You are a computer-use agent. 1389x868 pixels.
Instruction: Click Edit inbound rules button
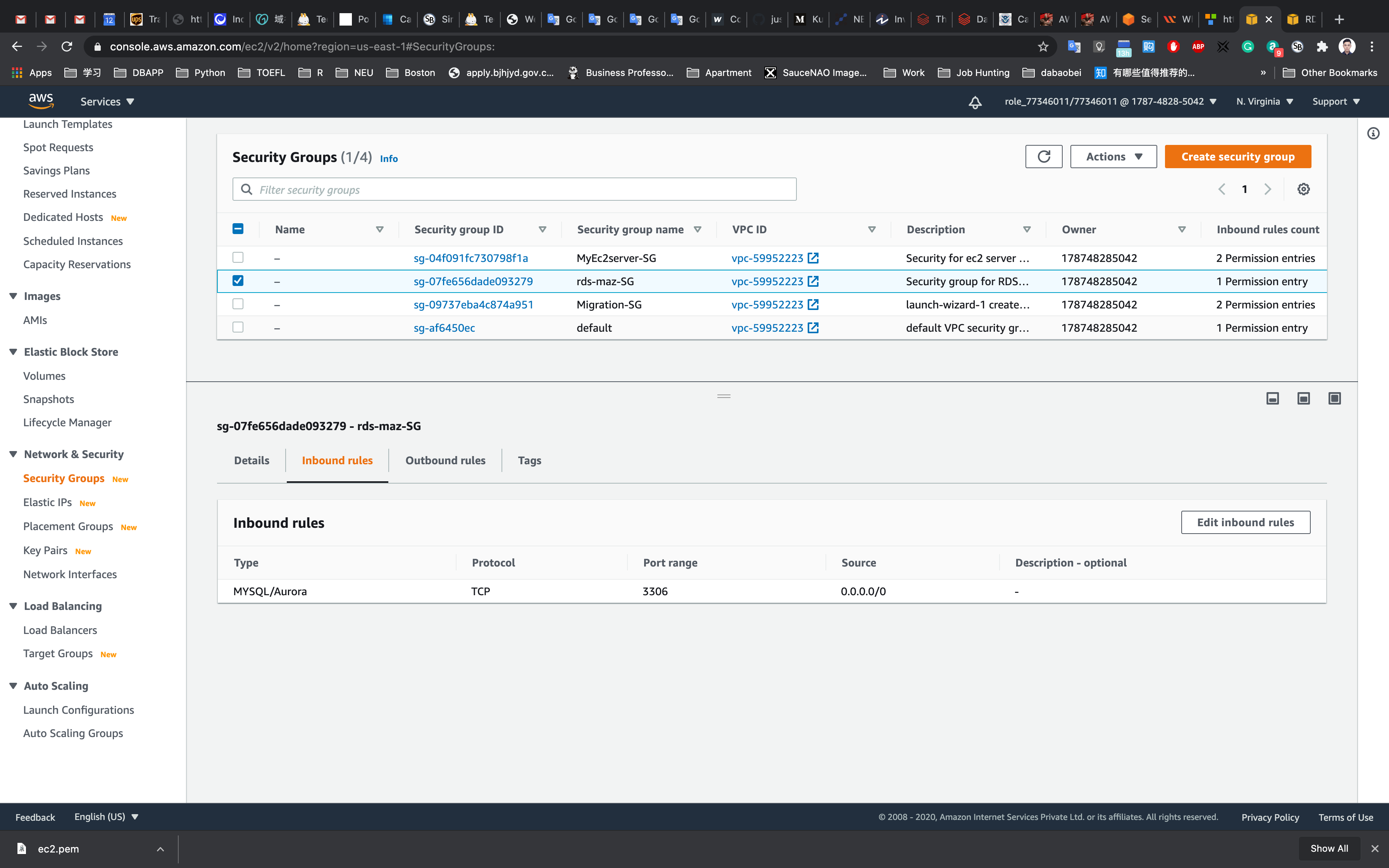click(x=1245, y=522)
